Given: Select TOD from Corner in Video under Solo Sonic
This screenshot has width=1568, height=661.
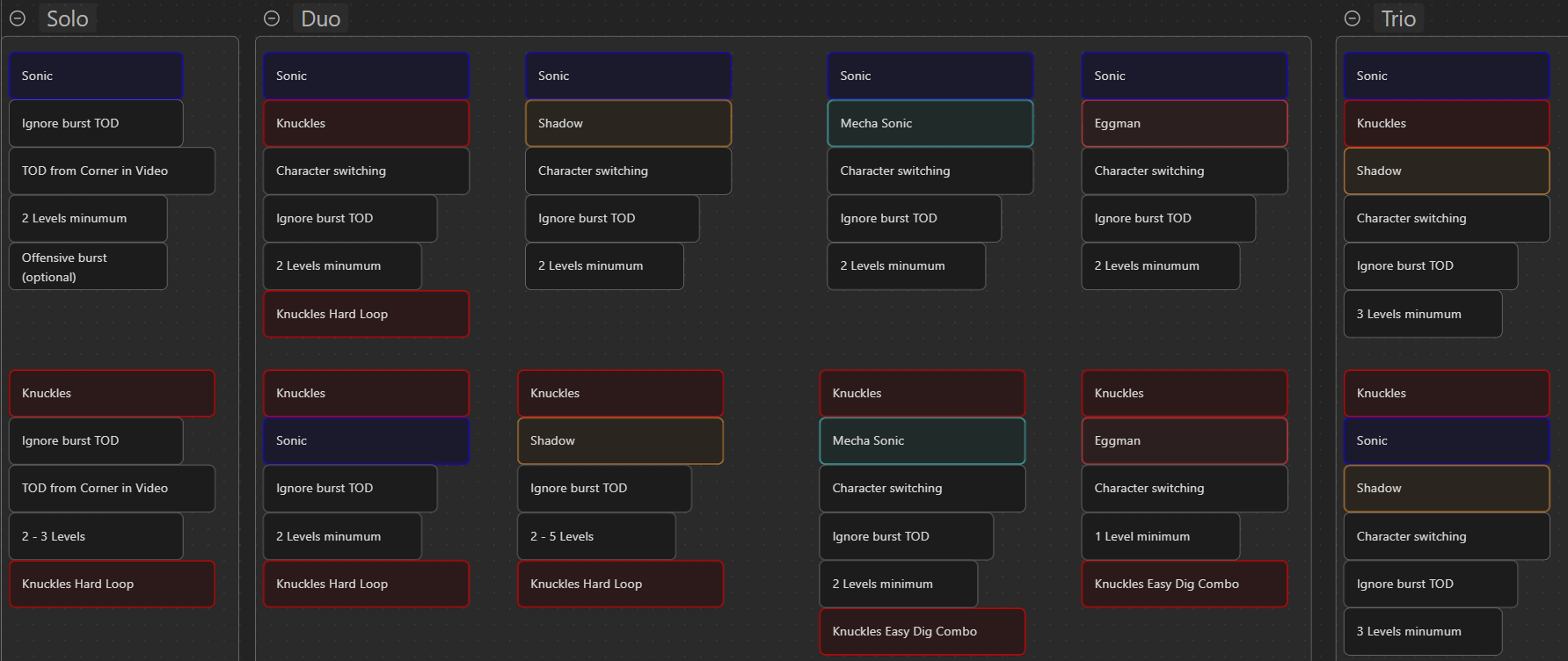Looking at the screenshot, I should [112, 171].
